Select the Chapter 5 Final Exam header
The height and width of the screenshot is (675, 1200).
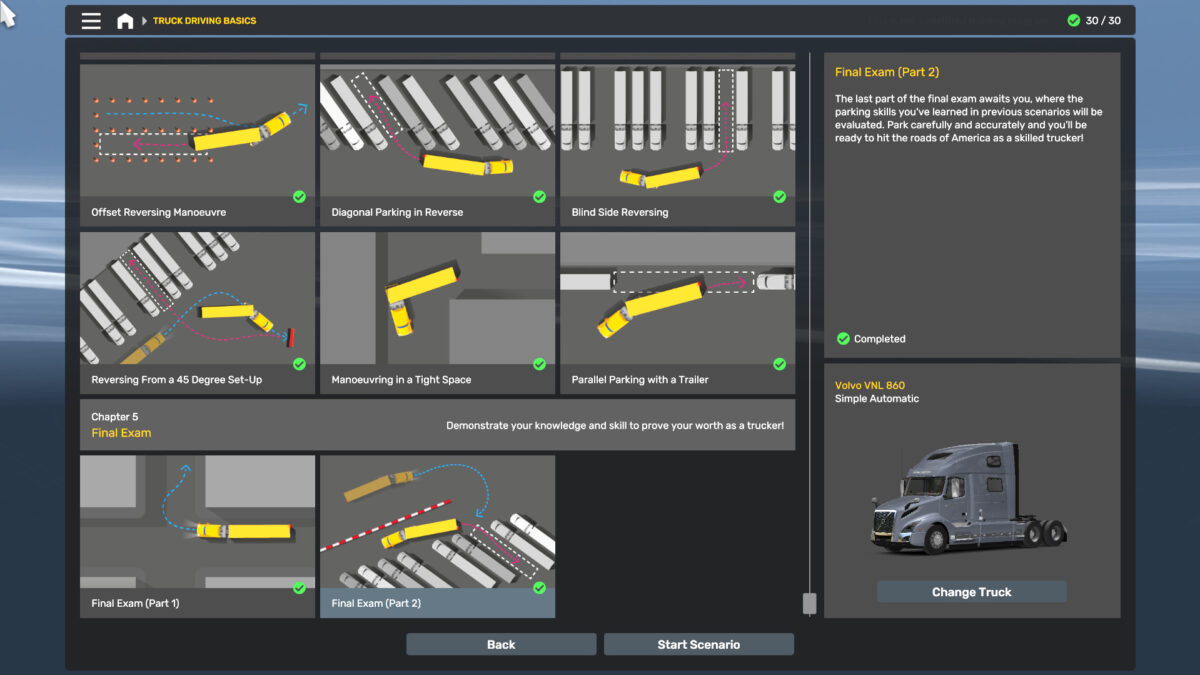click(437, 425)
